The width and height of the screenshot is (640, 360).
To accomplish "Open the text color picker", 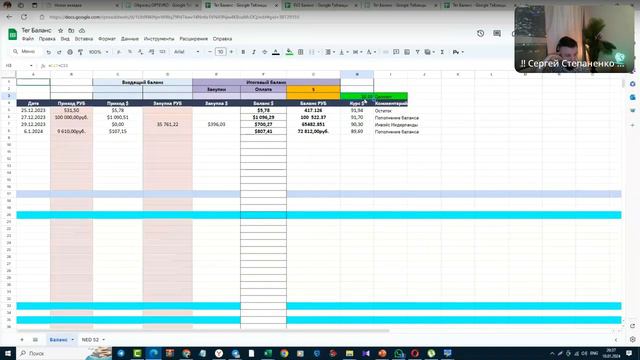I will tap(276, 52).
